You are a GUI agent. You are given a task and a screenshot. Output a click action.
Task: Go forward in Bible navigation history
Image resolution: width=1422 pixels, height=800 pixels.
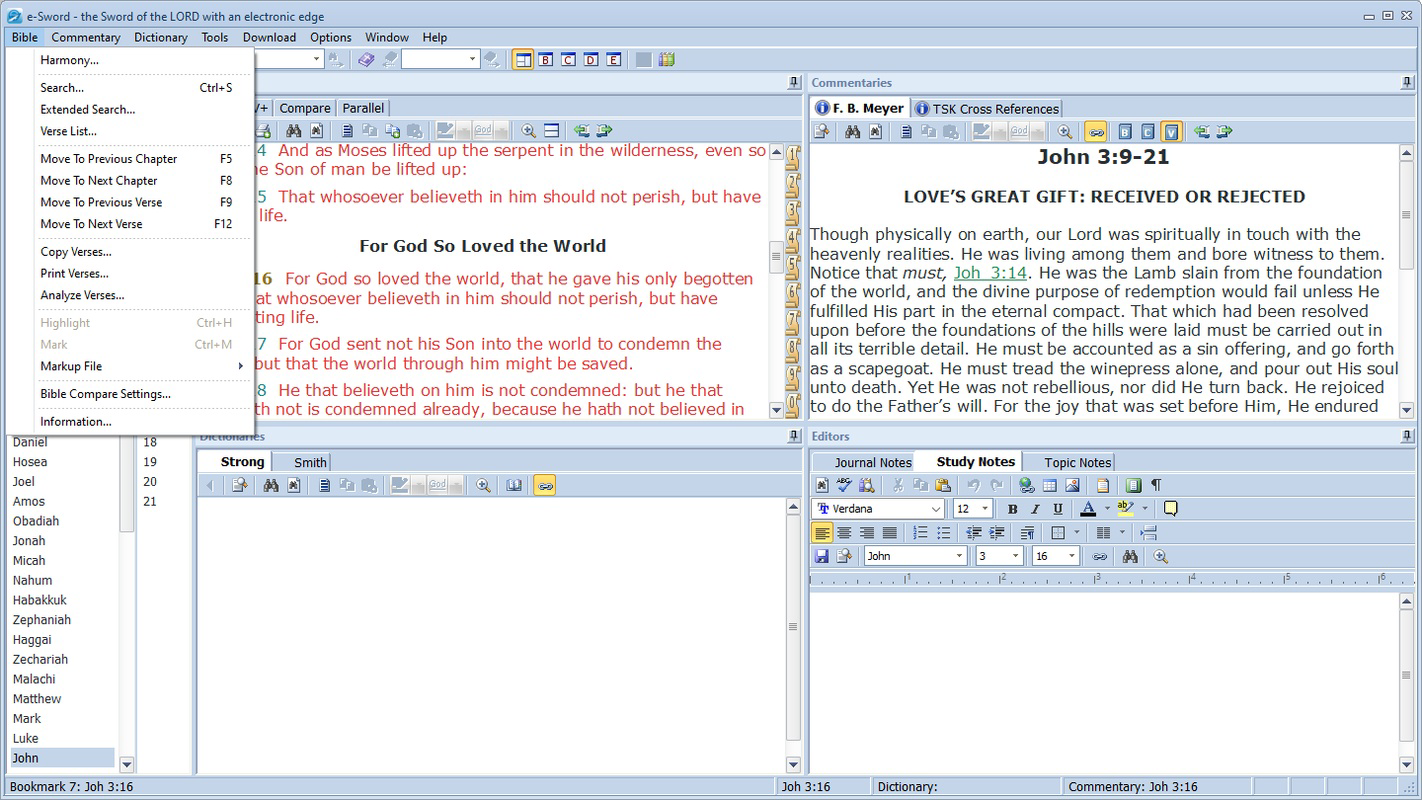(x=604, y=131)
